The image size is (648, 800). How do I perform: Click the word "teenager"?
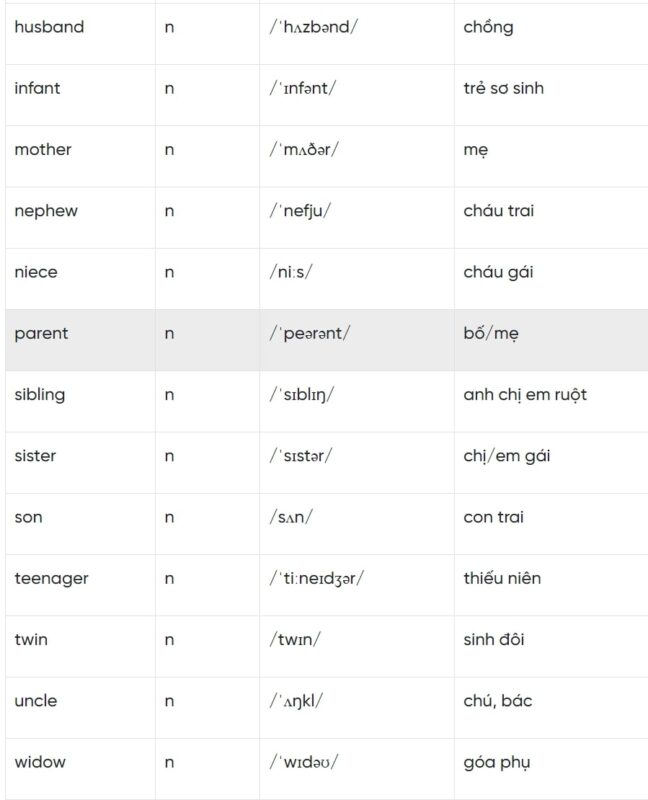tap(51, 578)
